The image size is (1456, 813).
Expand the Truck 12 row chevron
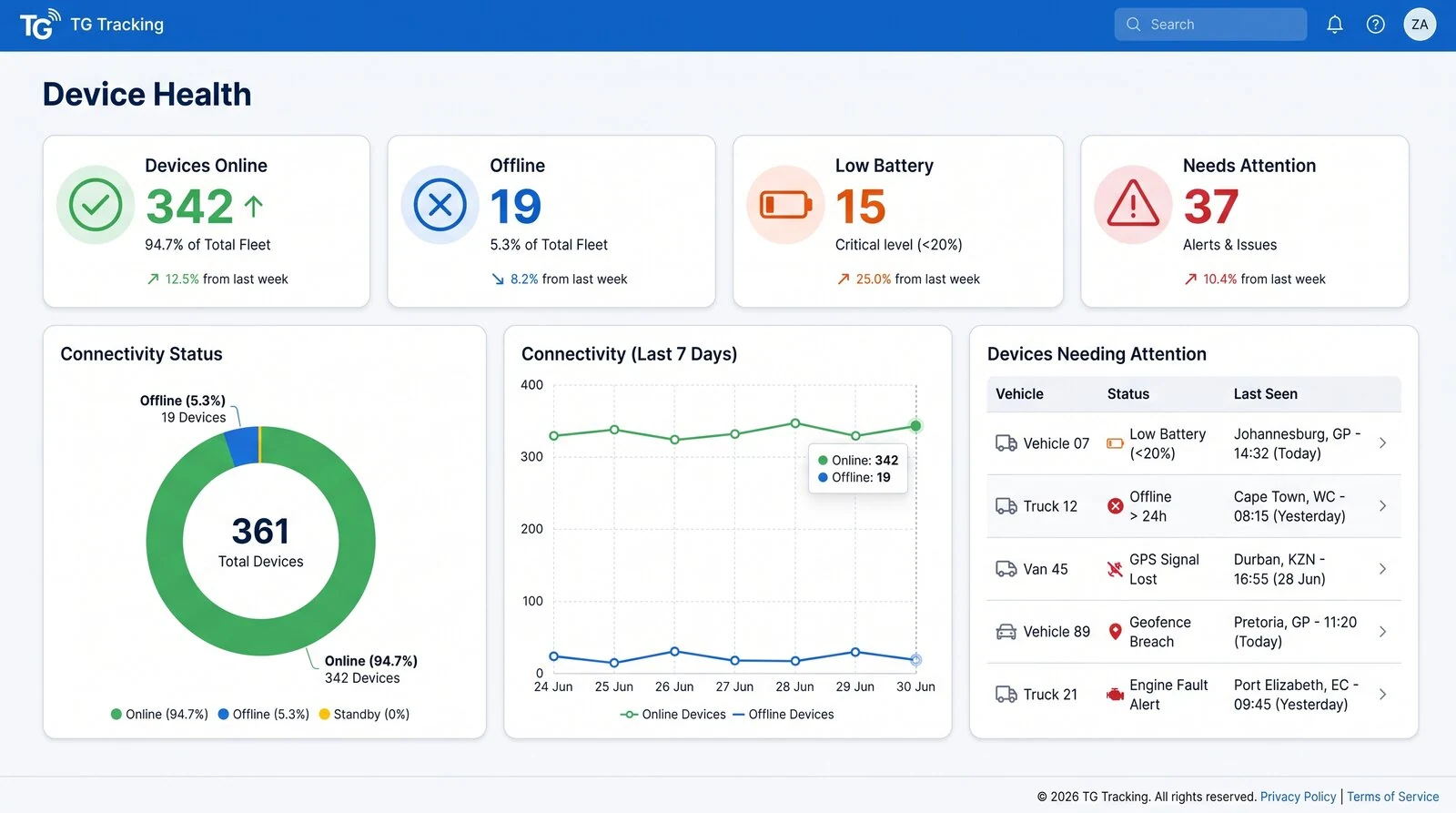point(1382,506)
